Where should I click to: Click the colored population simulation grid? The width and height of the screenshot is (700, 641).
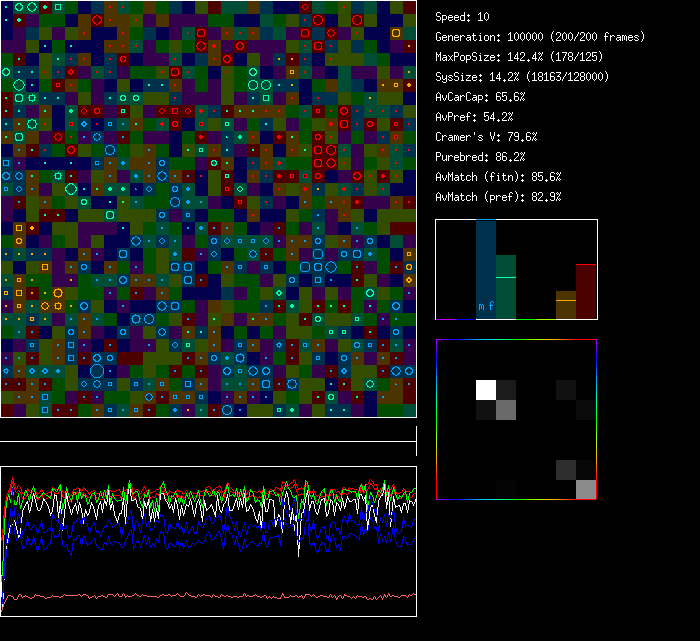[x=208, y=208]
